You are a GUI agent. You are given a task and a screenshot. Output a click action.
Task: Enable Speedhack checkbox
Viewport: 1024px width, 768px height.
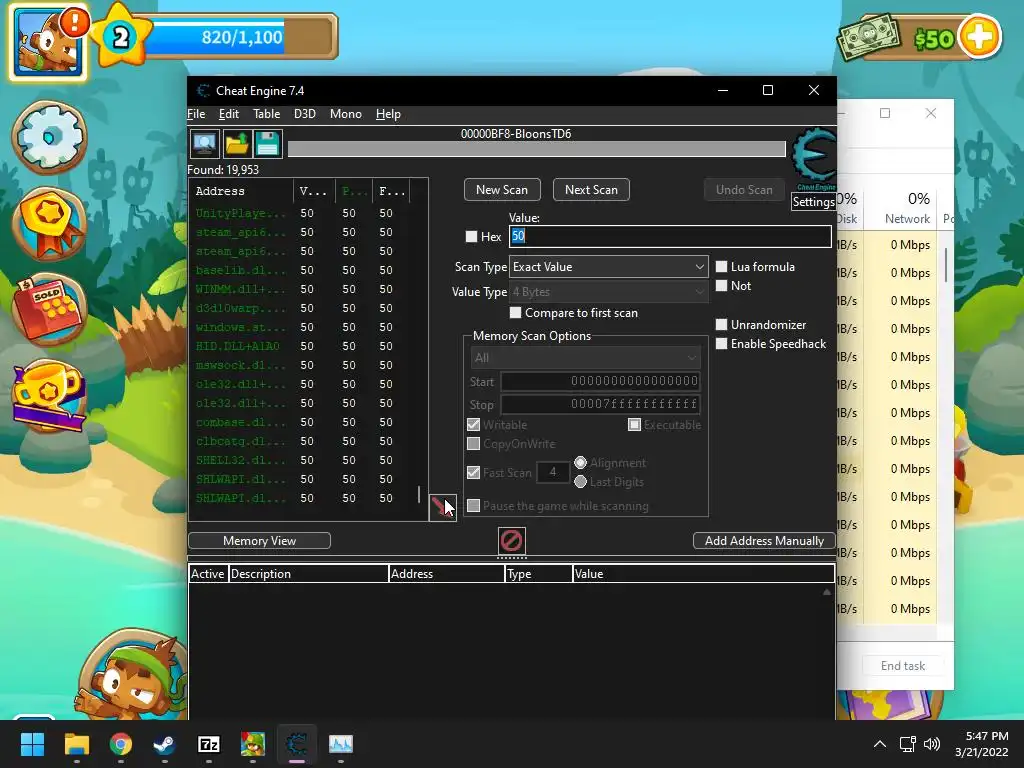(x=722, y=344)
